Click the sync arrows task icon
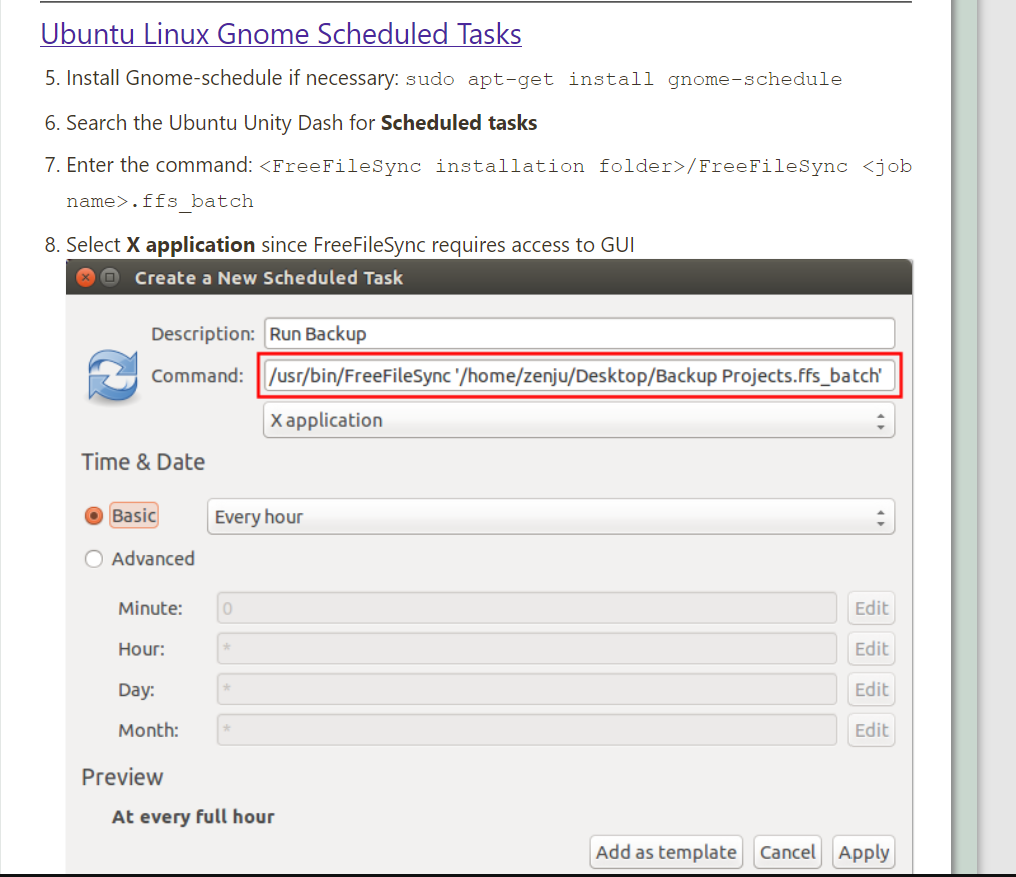 coord(113,376)
